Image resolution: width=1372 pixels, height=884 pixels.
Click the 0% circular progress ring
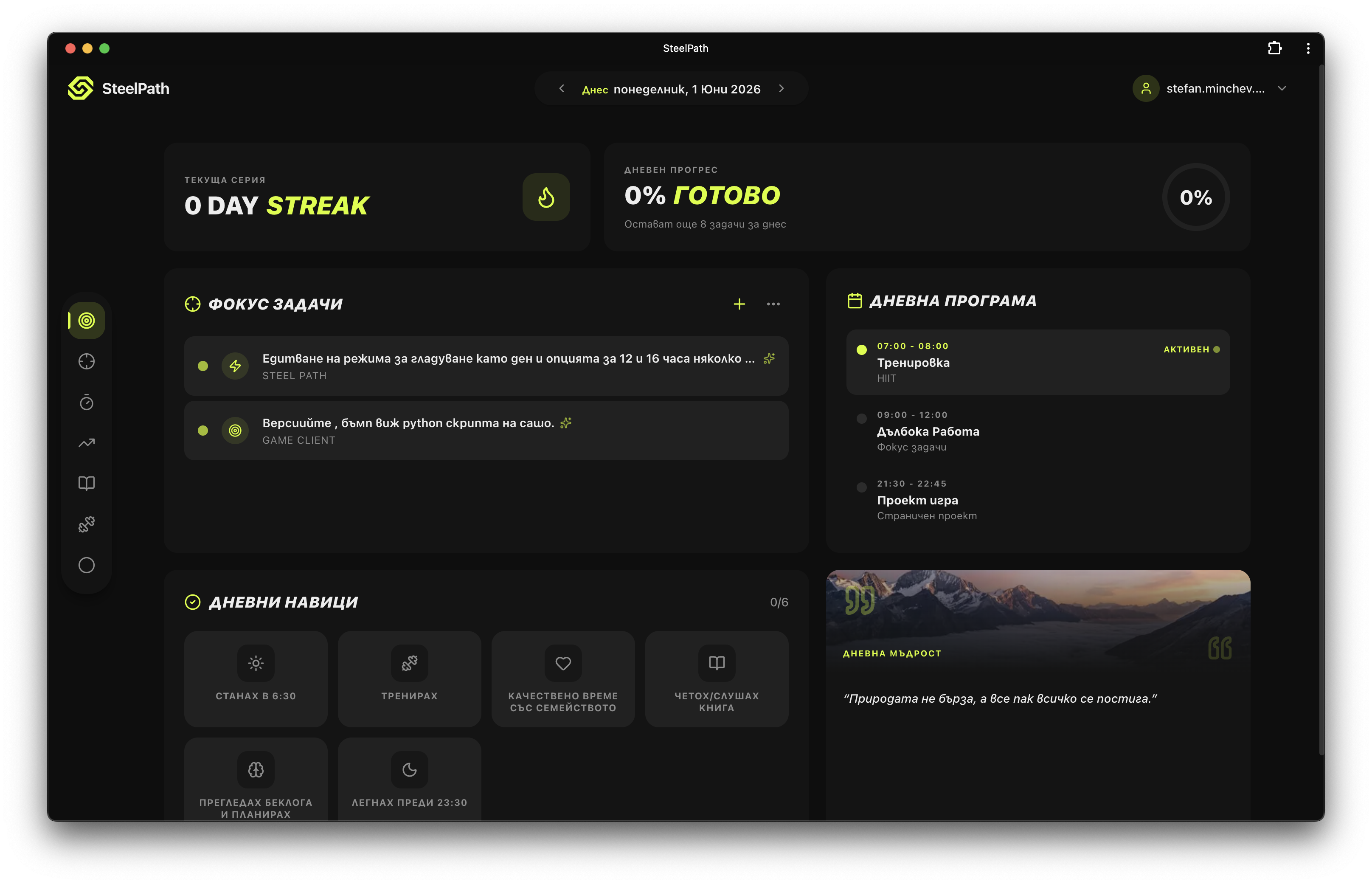(1196, 197)
